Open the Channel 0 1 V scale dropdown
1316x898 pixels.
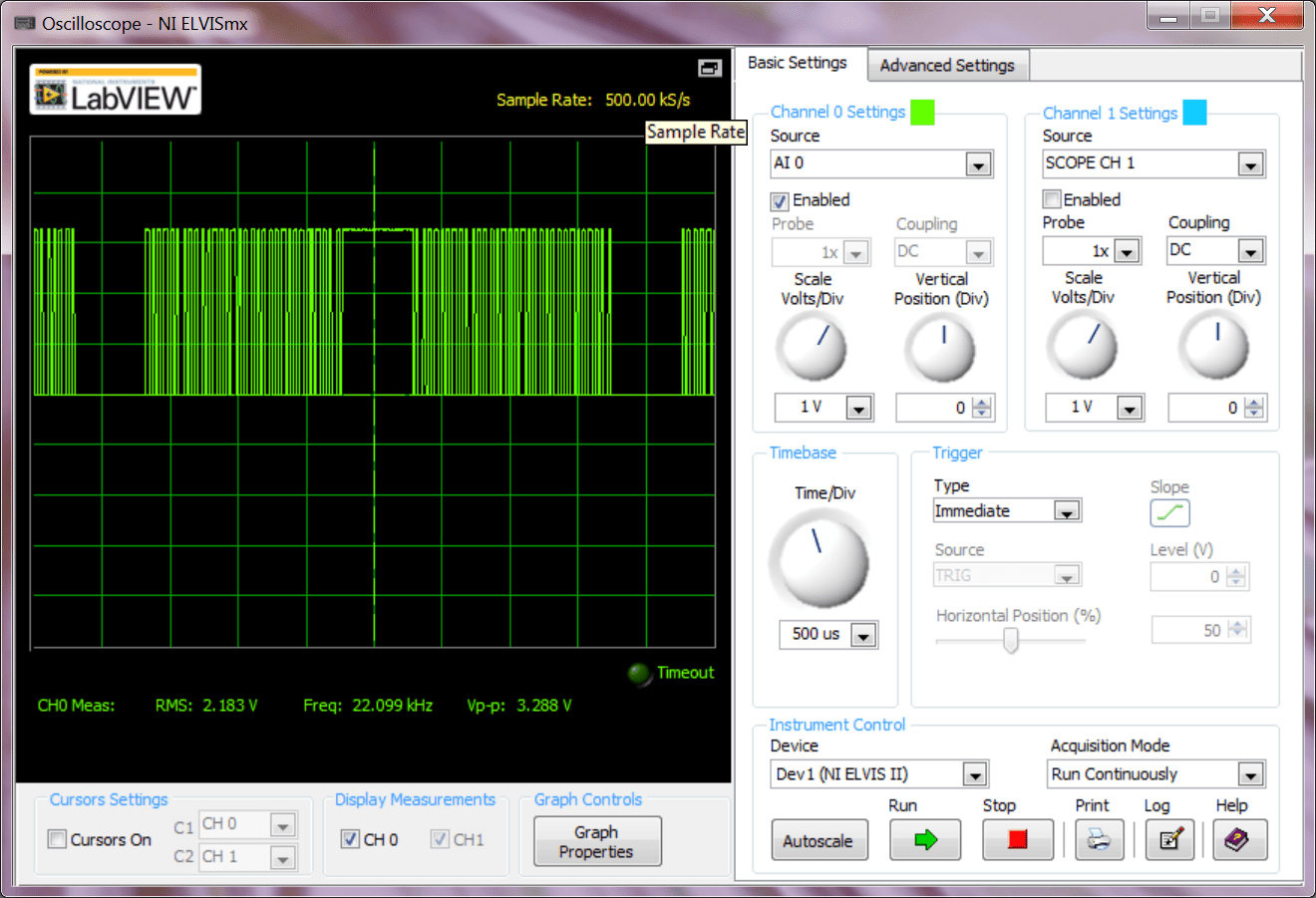coord(858,408)
